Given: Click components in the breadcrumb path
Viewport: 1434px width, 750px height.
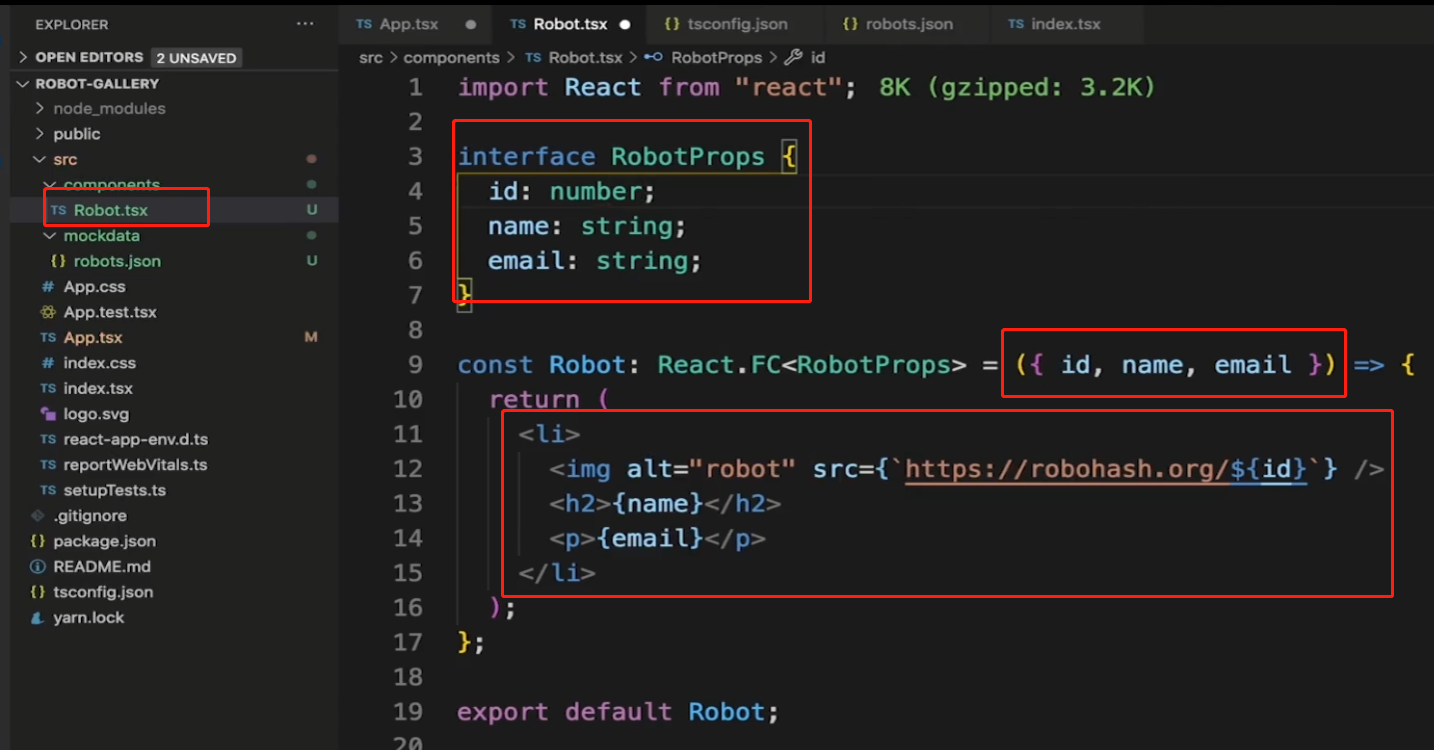Looking at the screenshot, I should [451, 58].
